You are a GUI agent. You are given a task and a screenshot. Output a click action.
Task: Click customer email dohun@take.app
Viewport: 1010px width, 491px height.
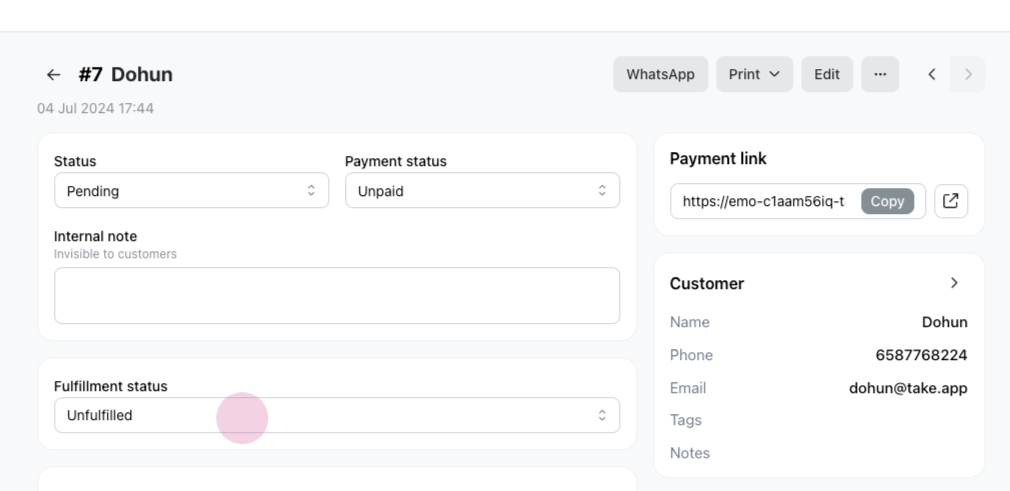pyautogui.click(x=908, y=388)
